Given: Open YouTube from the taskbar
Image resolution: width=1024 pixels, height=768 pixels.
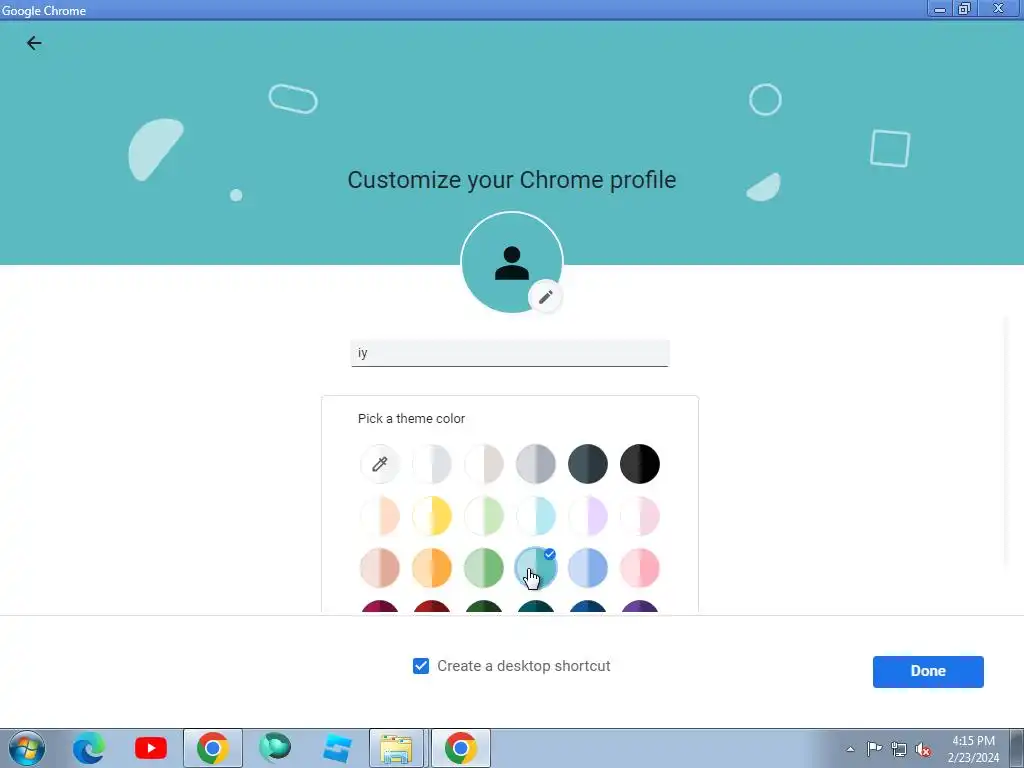Looking at the screenshot, I should pyautogui.click(x=151, y=748).
